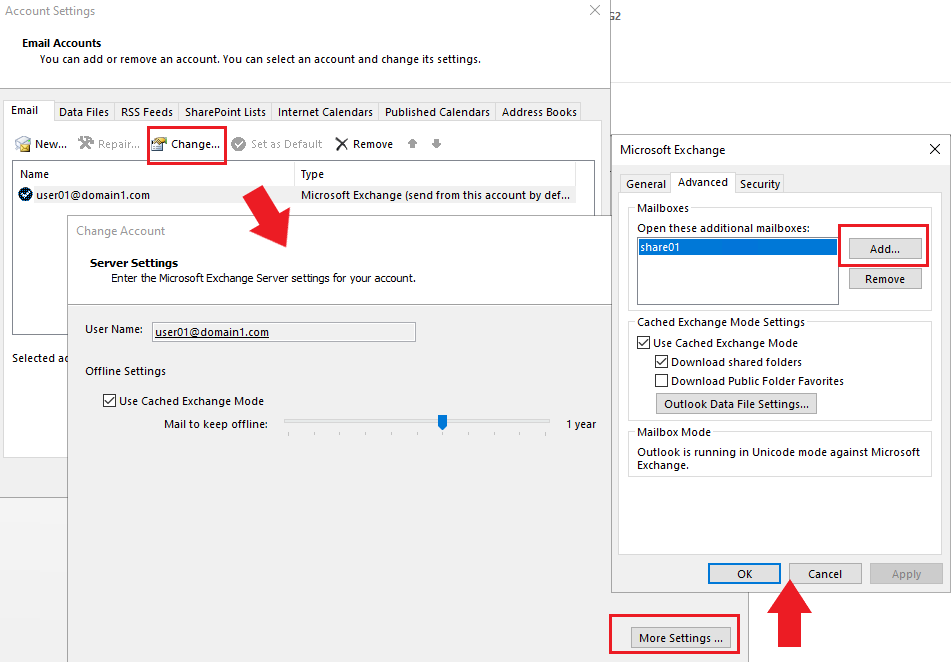951x662 pixels.
Task: Open the Data Files tab
Action: 84,112
